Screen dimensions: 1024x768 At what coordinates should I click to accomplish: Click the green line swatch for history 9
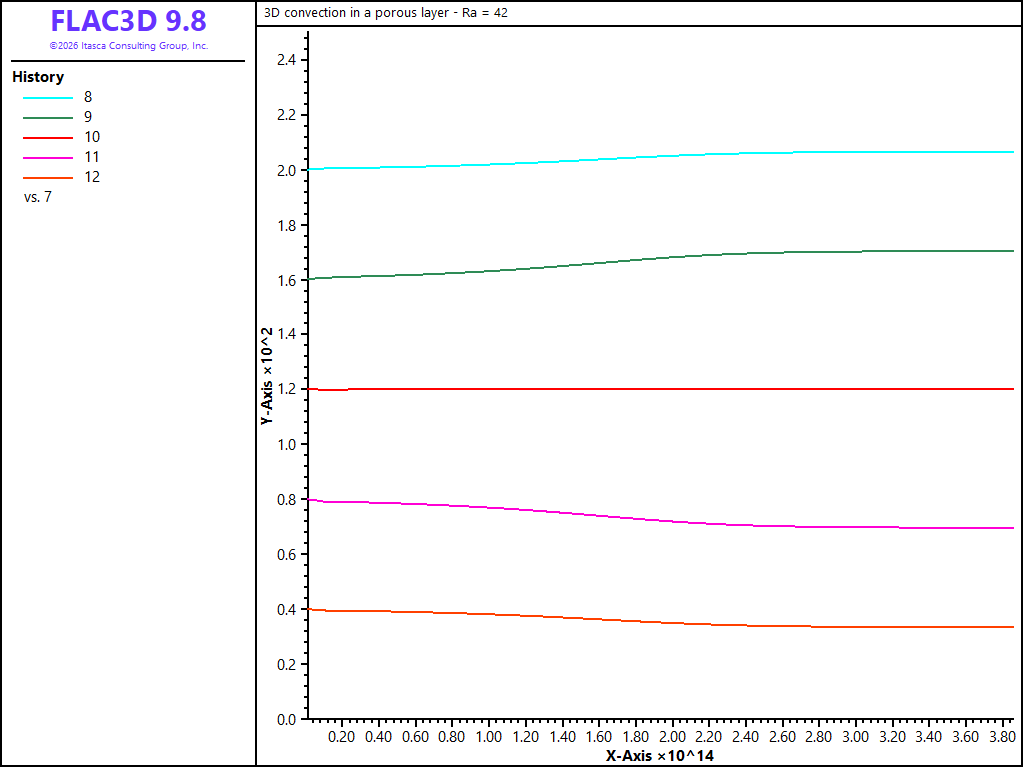pos(48,118)
